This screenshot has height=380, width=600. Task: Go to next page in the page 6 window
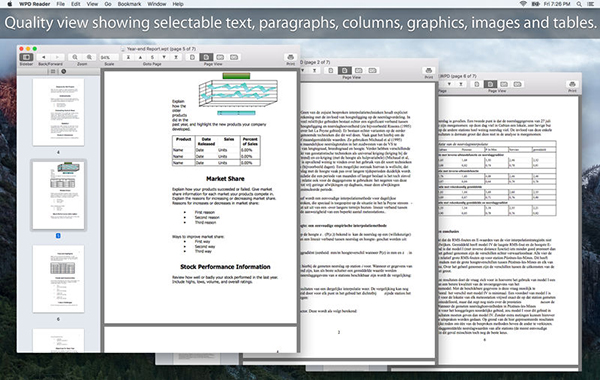pyautogui.click(x=449, y=84)
